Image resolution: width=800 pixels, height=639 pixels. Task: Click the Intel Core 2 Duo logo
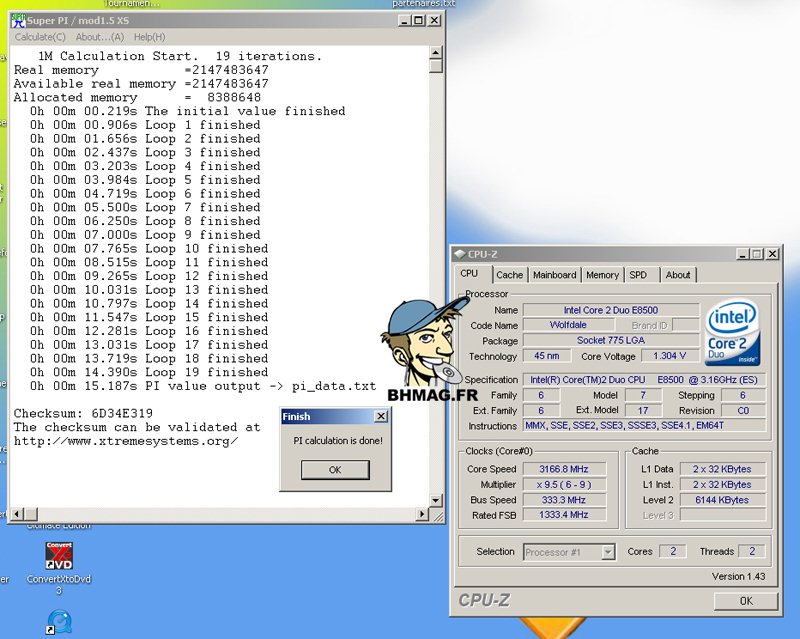click(732, 333)
